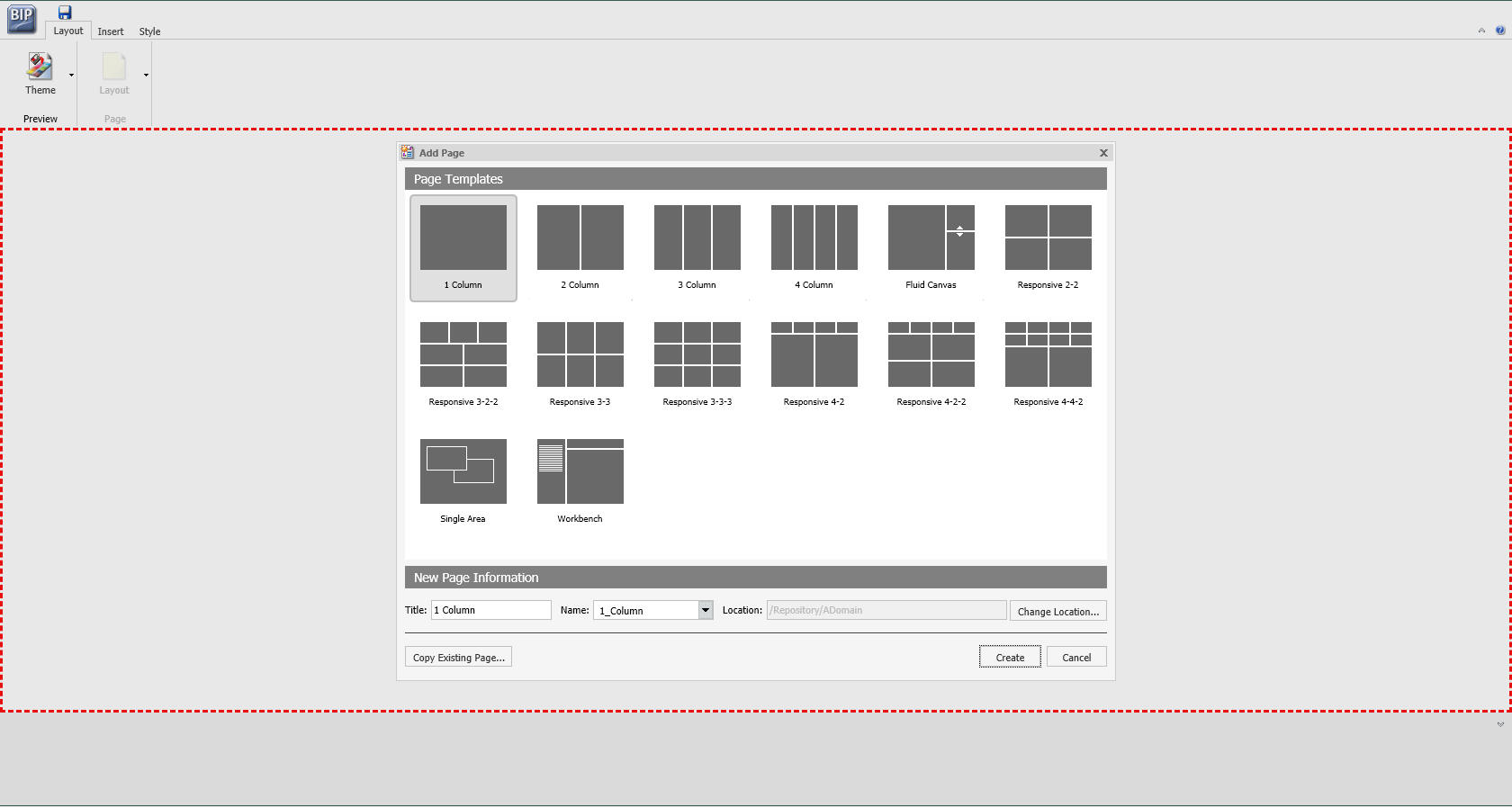Click Copy Existing Page button

coord(459,658)
